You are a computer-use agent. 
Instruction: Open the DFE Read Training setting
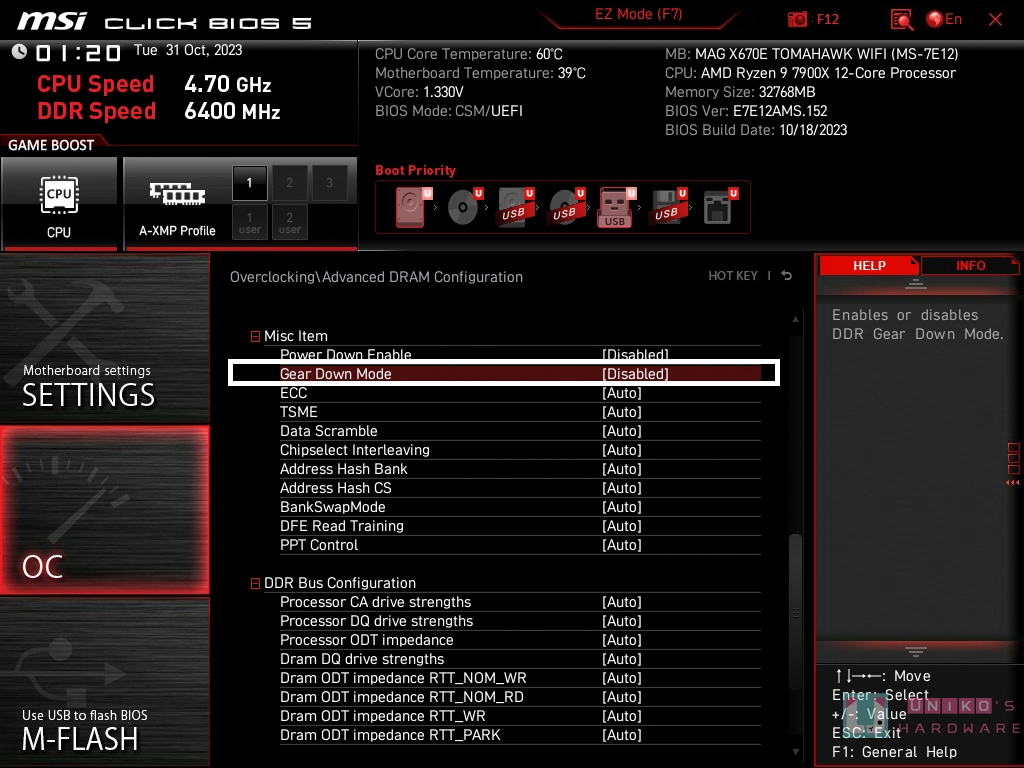(x=520, y=525)
